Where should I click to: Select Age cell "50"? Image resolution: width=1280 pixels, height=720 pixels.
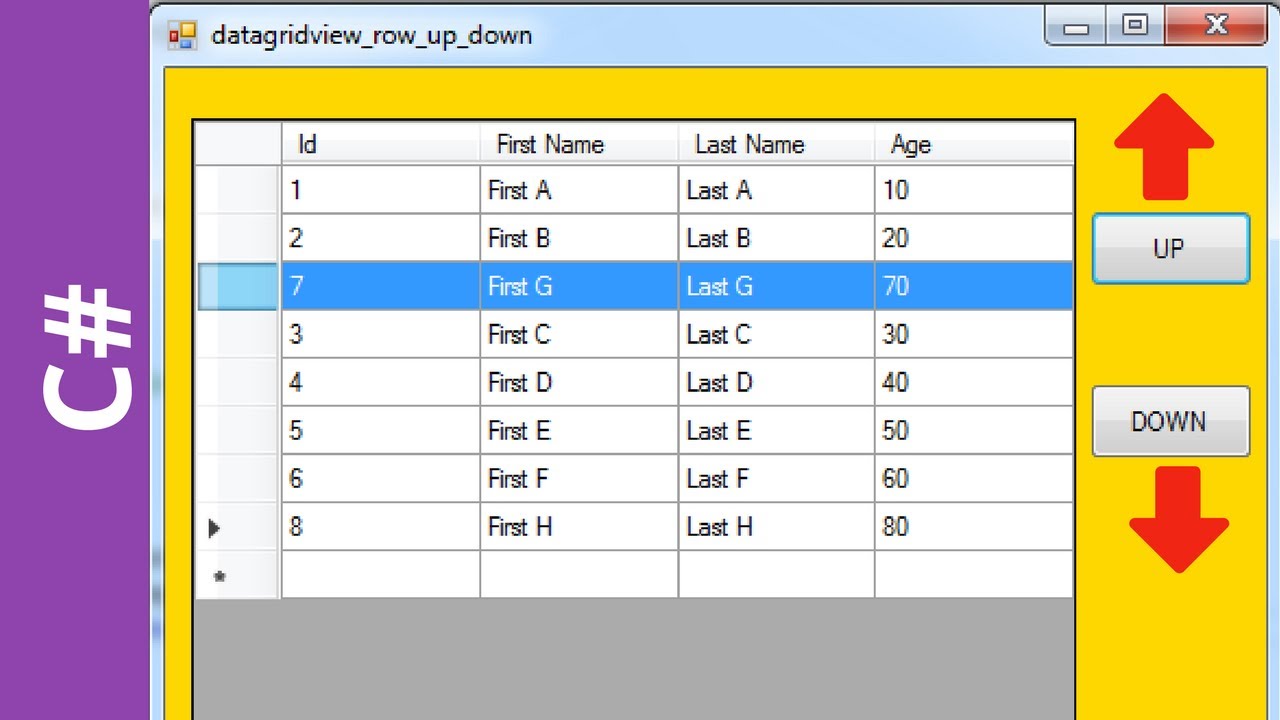[x=974, y=430]
